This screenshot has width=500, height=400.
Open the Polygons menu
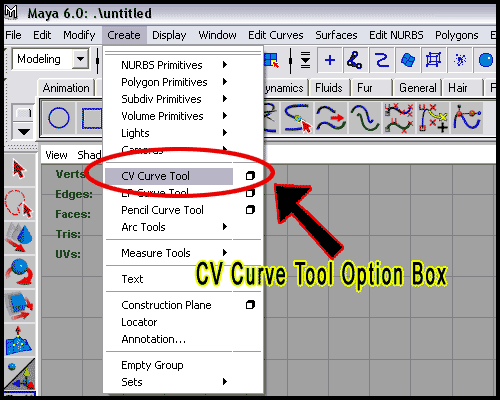(x=457, y=35)
